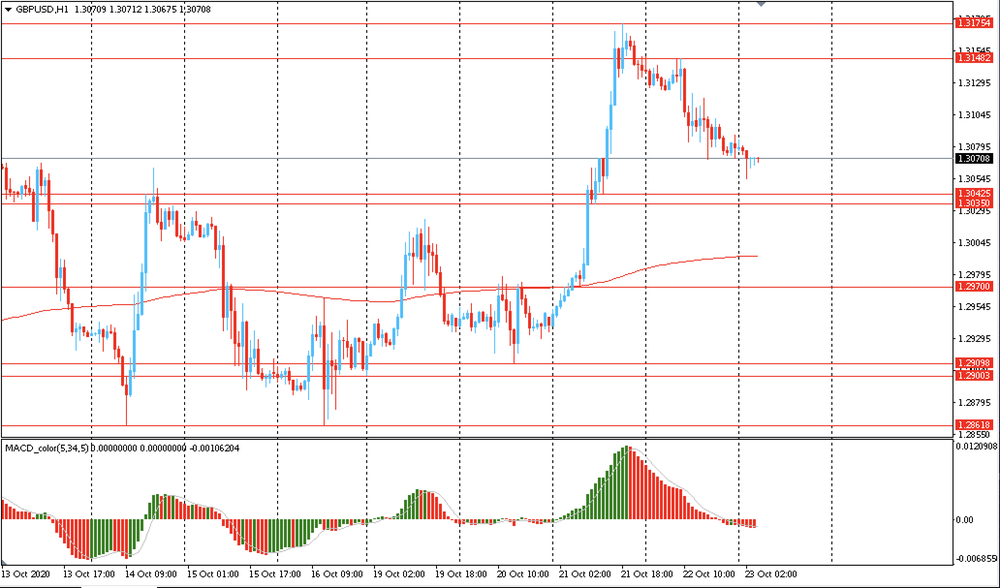
Task: Select the 1.31754 resistance price label
Action: coord(973,23)
